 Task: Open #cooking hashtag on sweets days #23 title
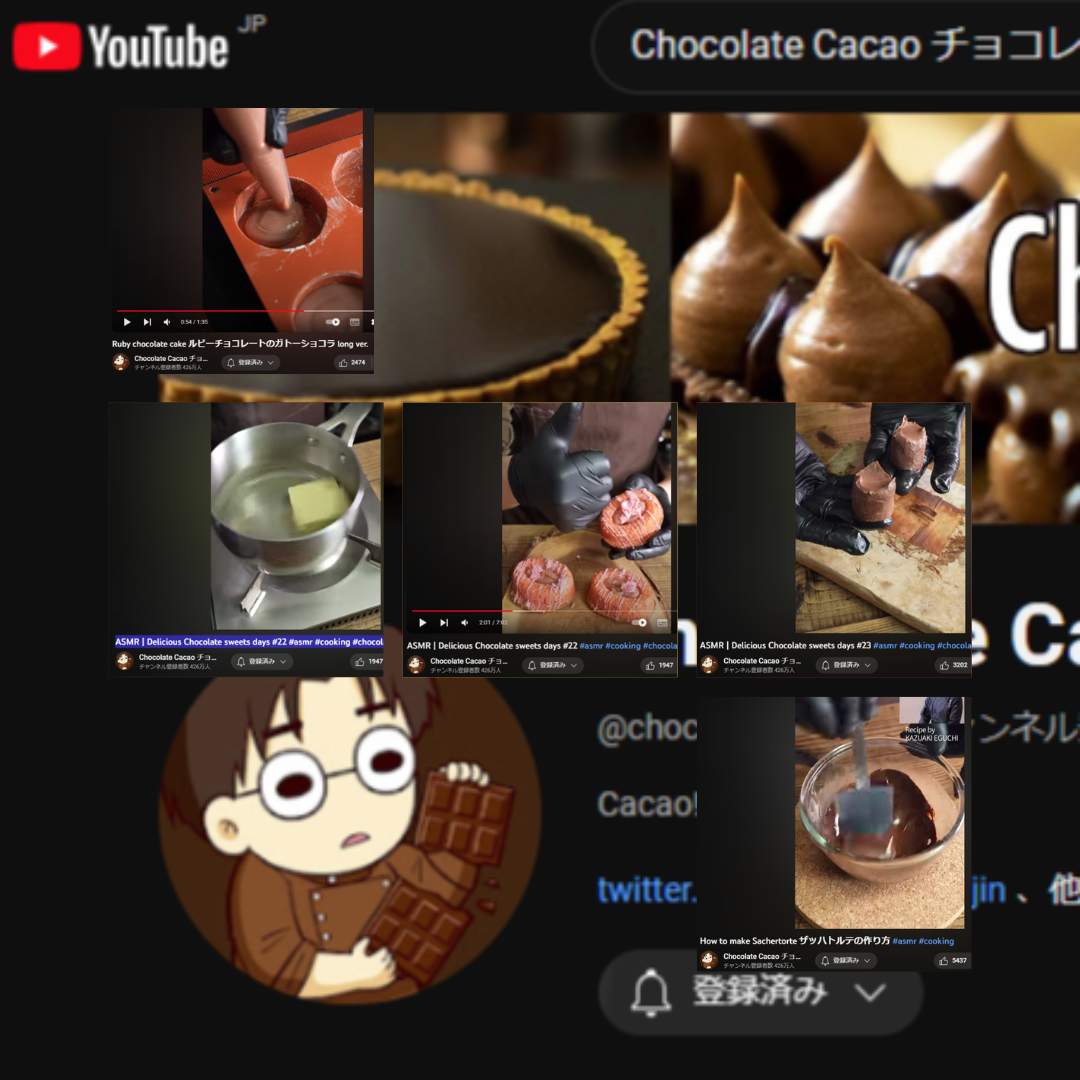[917, 645]
